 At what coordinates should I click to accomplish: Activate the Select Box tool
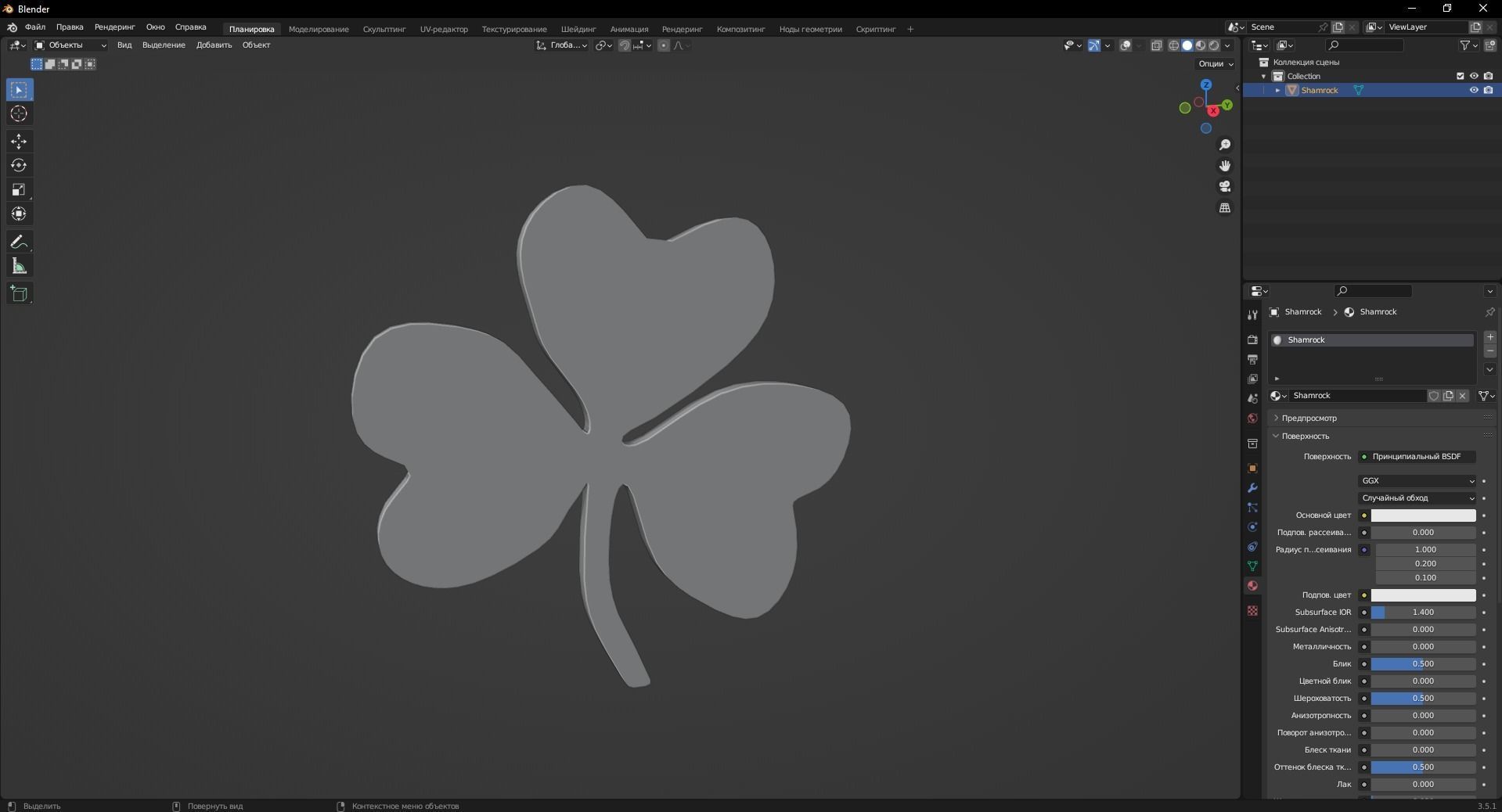[x=20, y=90]
